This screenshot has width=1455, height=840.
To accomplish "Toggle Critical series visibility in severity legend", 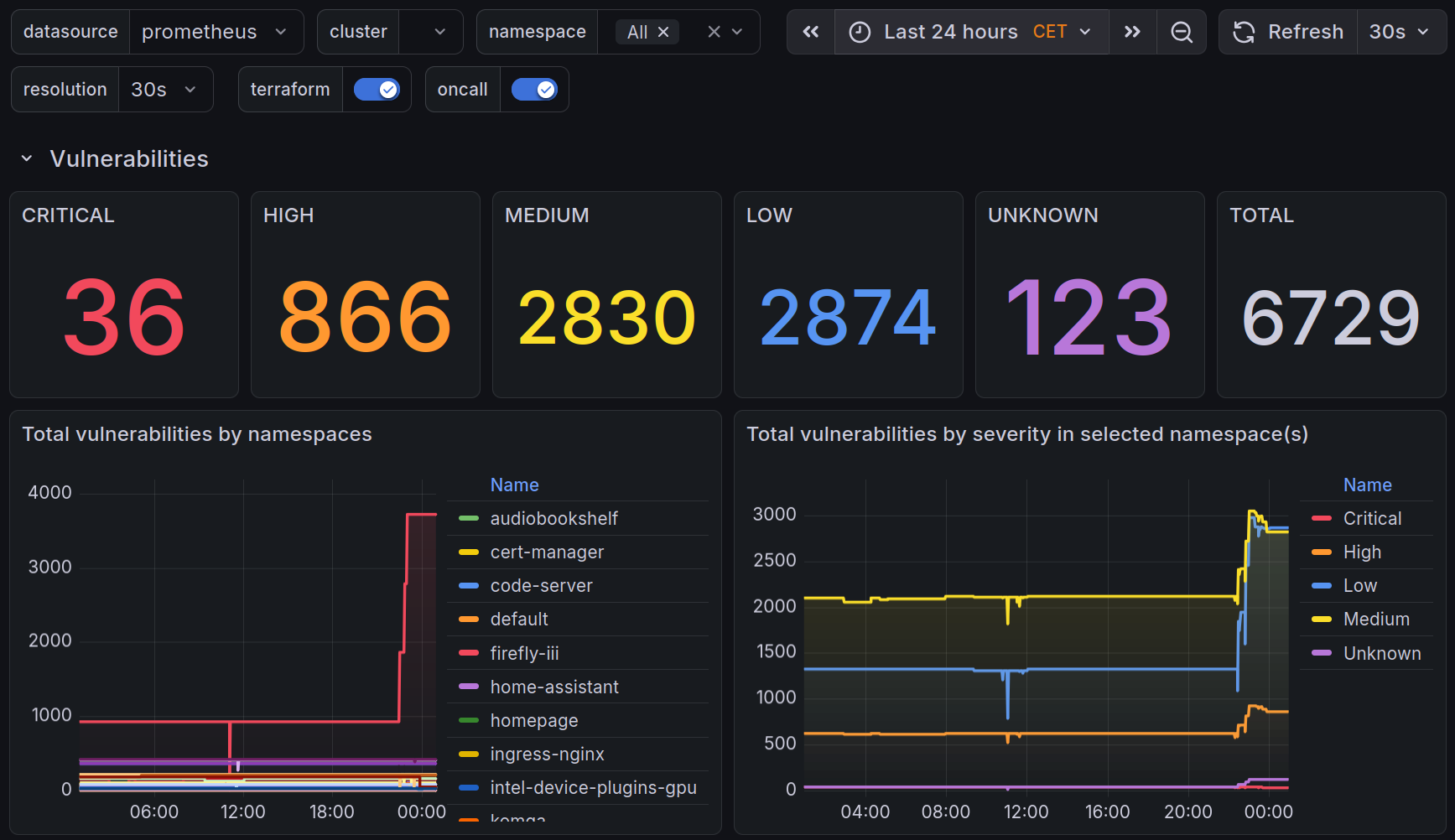I will coord(1372,518).
